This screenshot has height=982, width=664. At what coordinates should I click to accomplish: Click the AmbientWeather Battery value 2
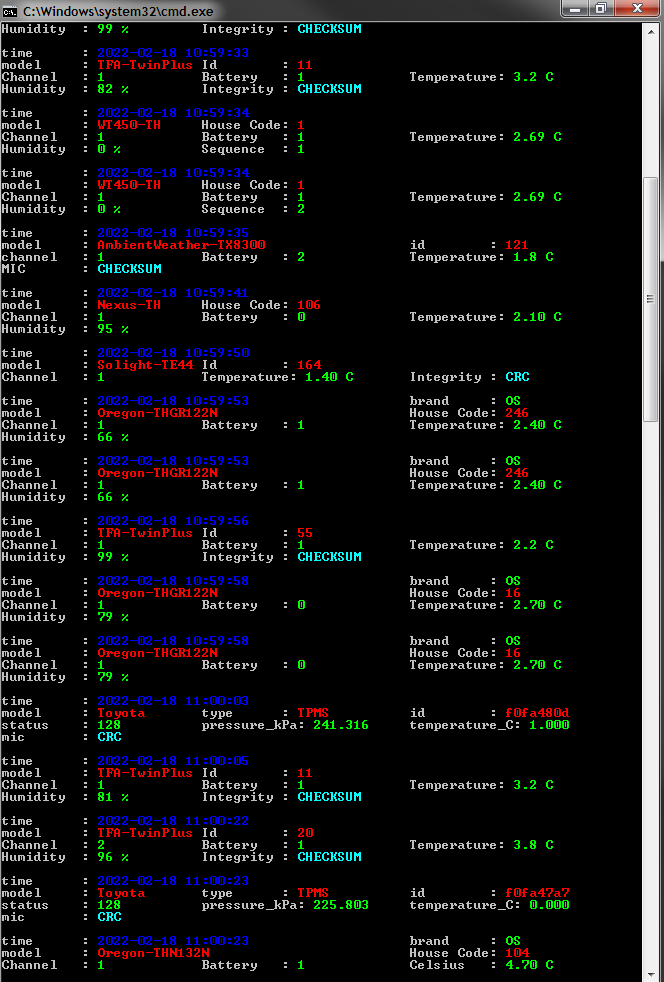coord(301,257)
